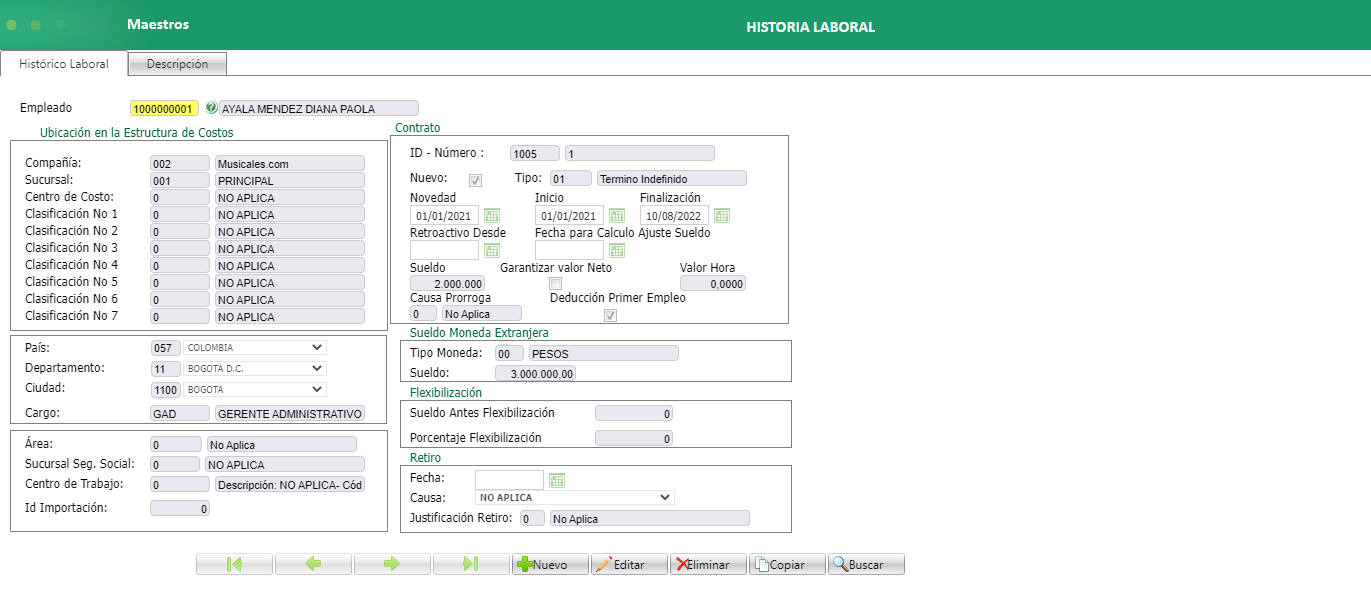Click the Clasificación No 1 code field
This screenshot has height=594, width=1371.
point(180,215)
